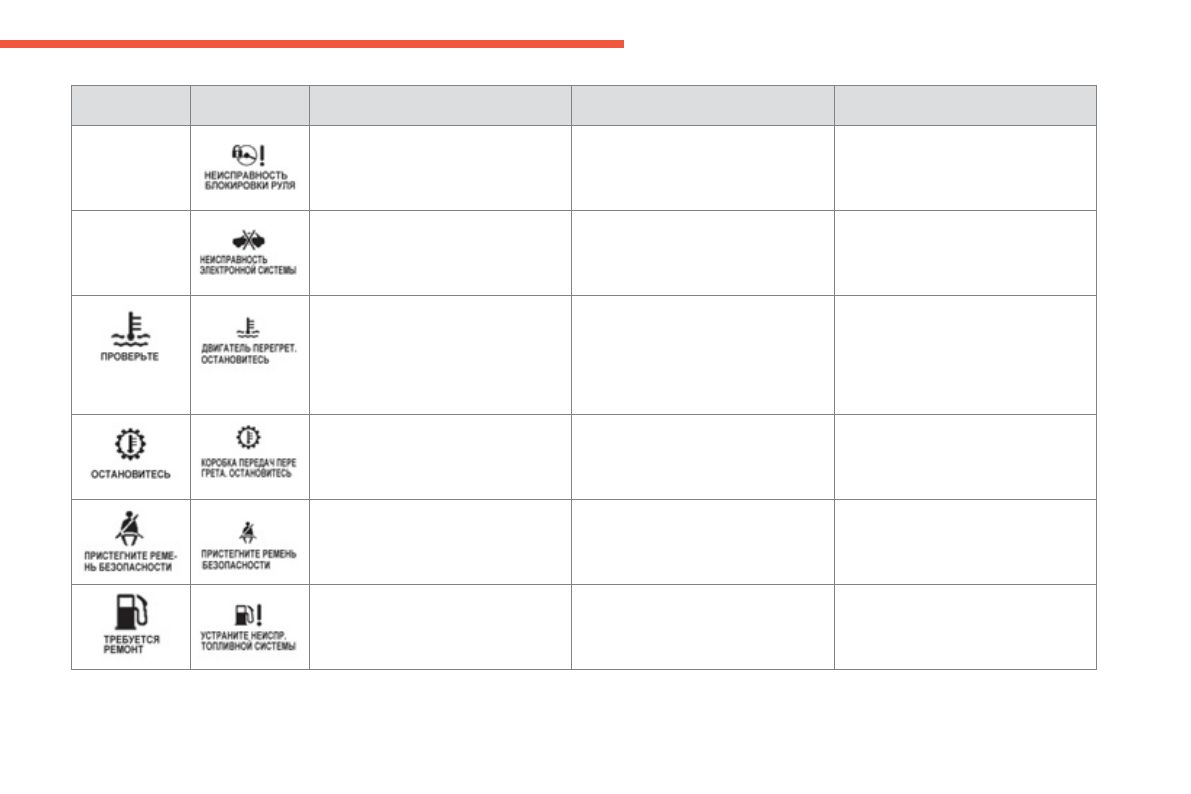Click the red header bar at top
Screen dimensions: 1191x794
click(x=311, y=44)
